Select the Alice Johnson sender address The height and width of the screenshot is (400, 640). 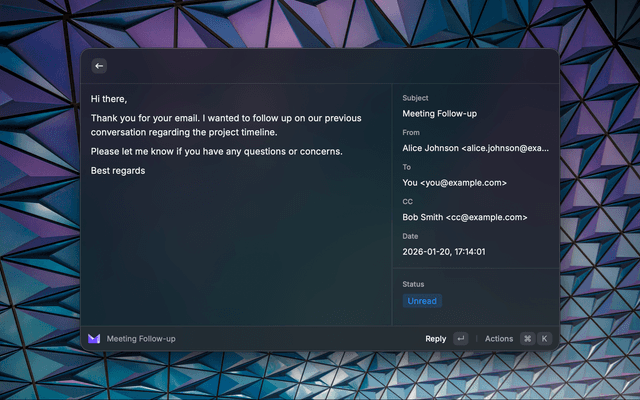pos(475,148)
